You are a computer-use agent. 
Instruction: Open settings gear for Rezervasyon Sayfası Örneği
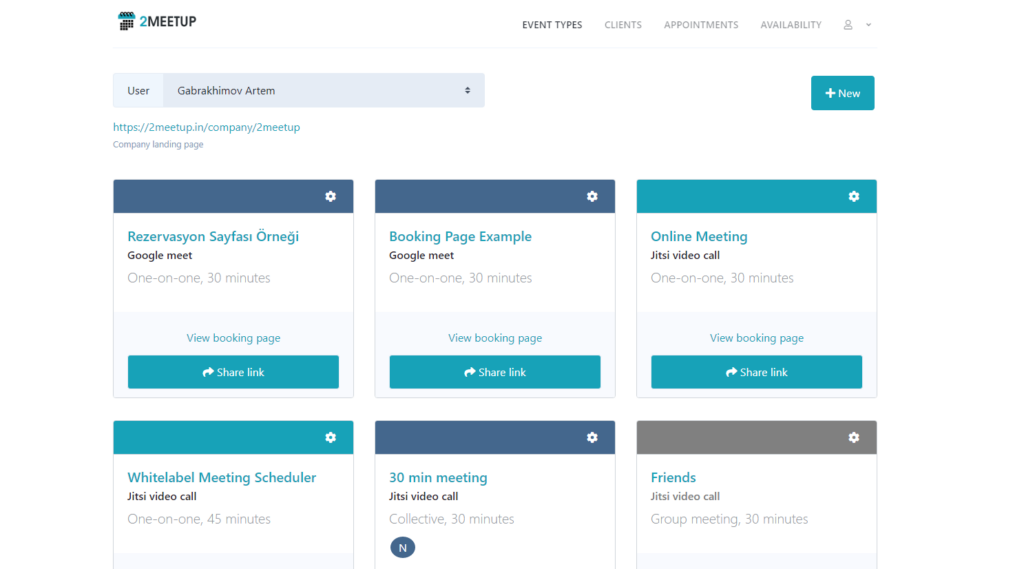pos(330,196)
